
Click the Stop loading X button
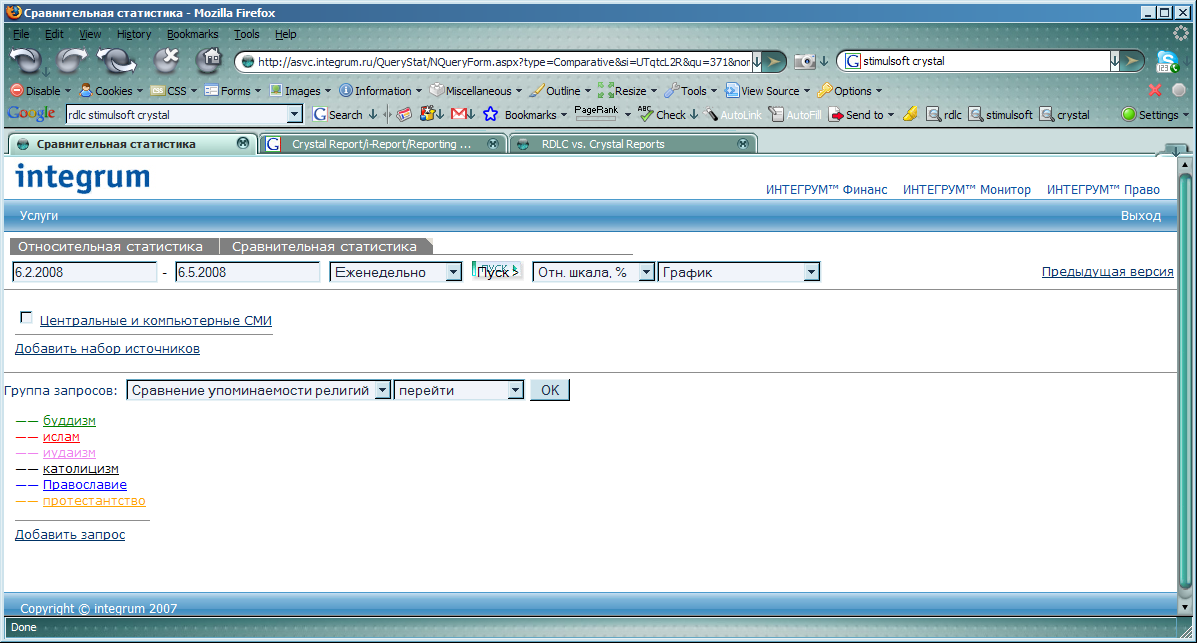(x=166, y=60)
